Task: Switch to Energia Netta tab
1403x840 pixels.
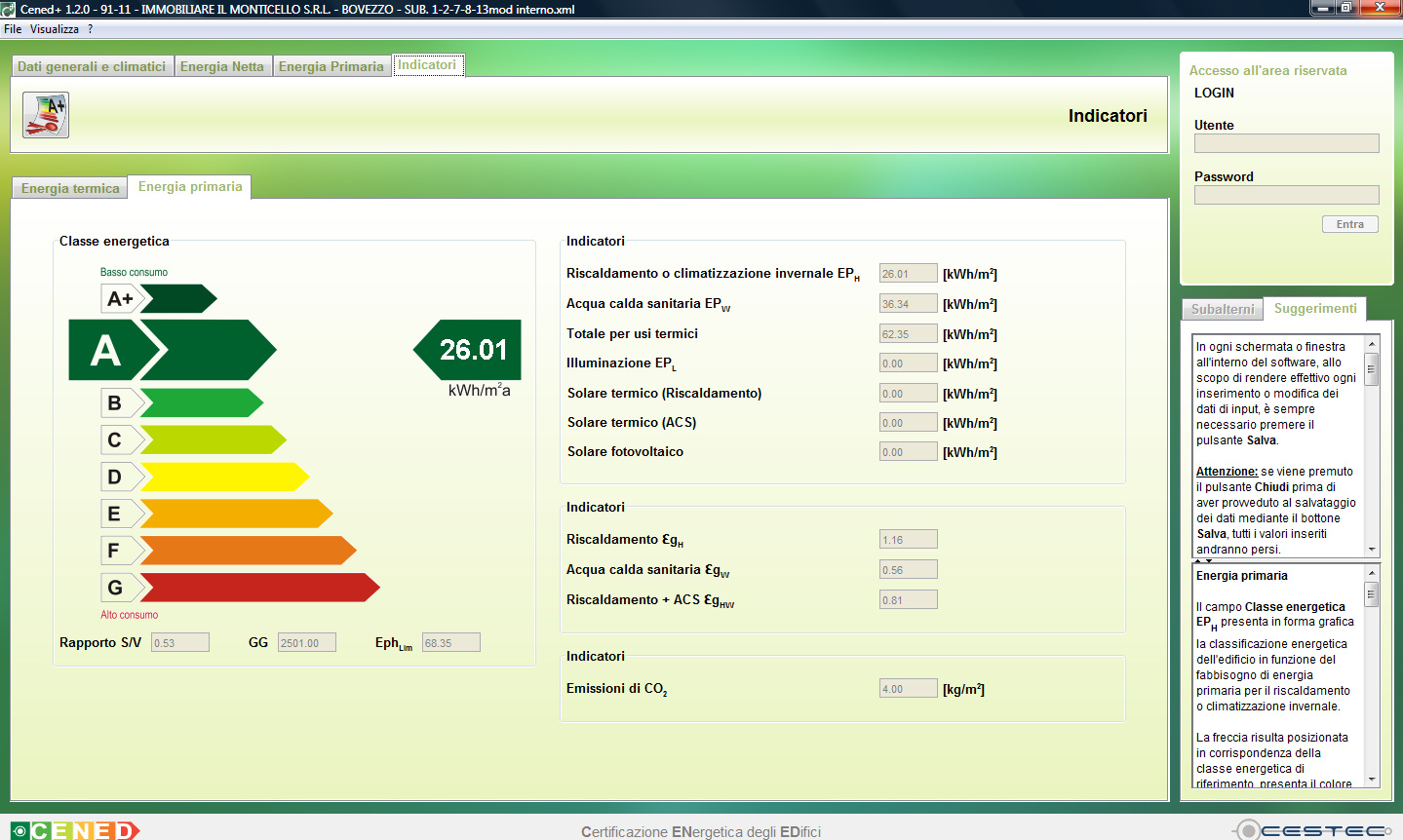Action: coord(222,66)
